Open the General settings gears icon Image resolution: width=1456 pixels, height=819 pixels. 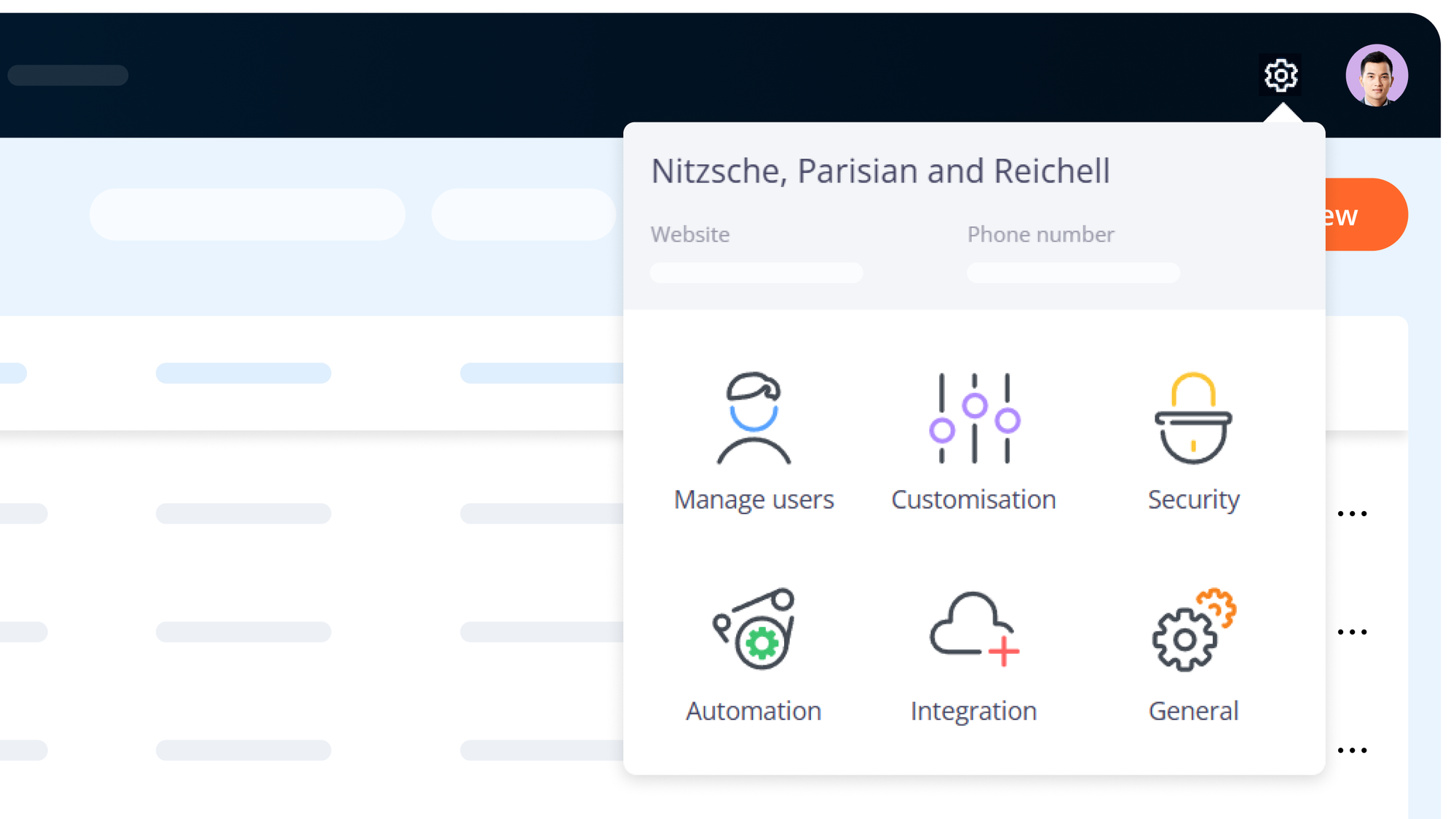[1193, 629]
